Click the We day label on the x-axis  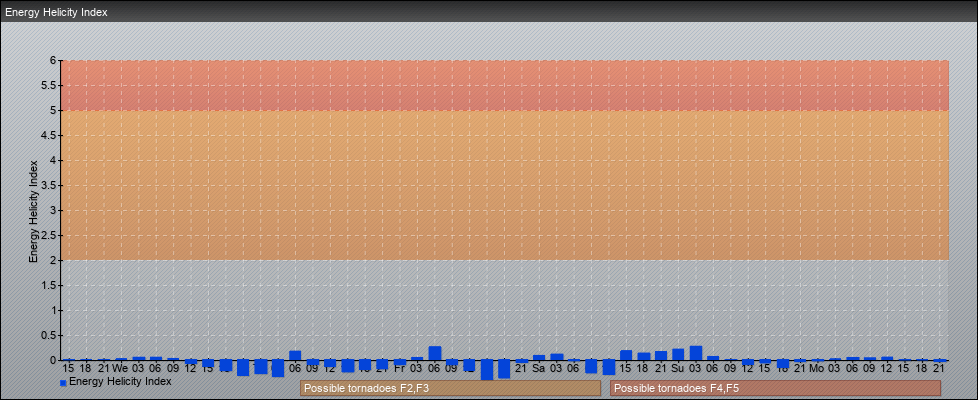(x=120, y=368)
